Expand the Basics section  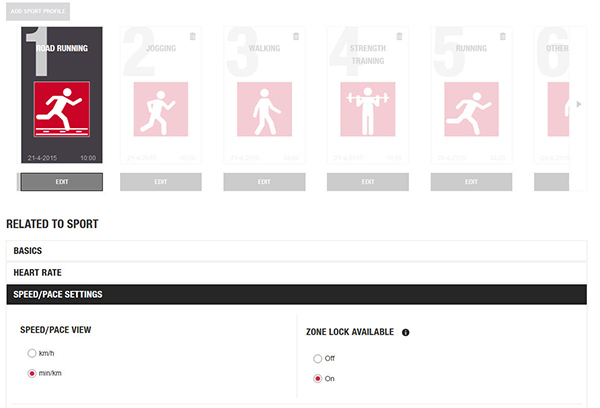point(295,250)
